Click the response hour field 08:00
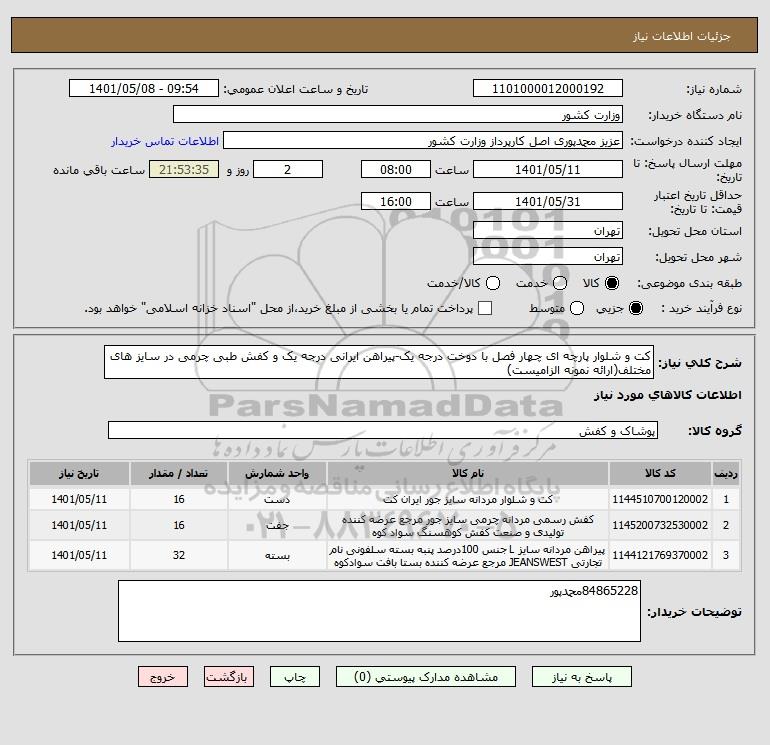 pyautogui.click(x=396, y=169)
